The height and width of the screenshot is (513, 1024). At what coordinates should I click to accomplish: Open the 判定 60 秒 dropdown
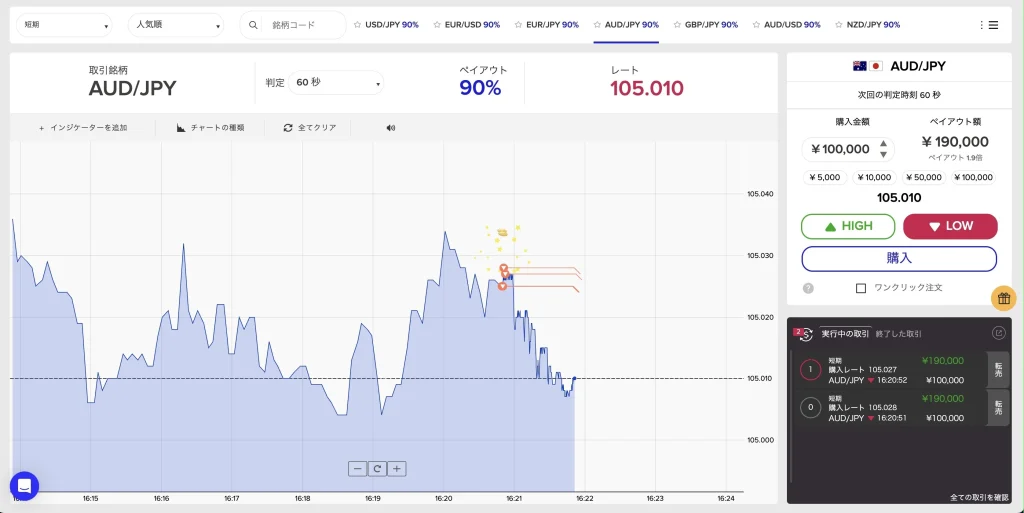(335, 83)
